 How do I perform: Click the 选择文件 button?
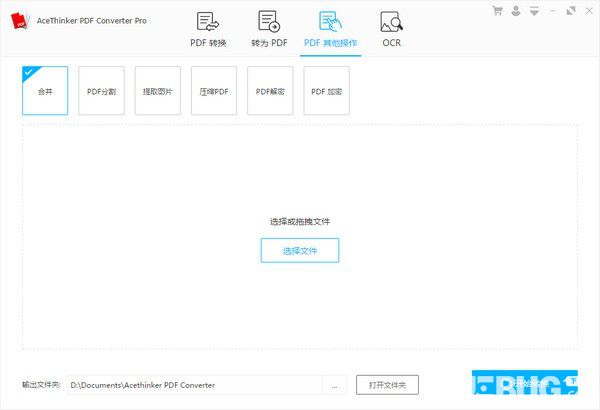pos(300,250)
